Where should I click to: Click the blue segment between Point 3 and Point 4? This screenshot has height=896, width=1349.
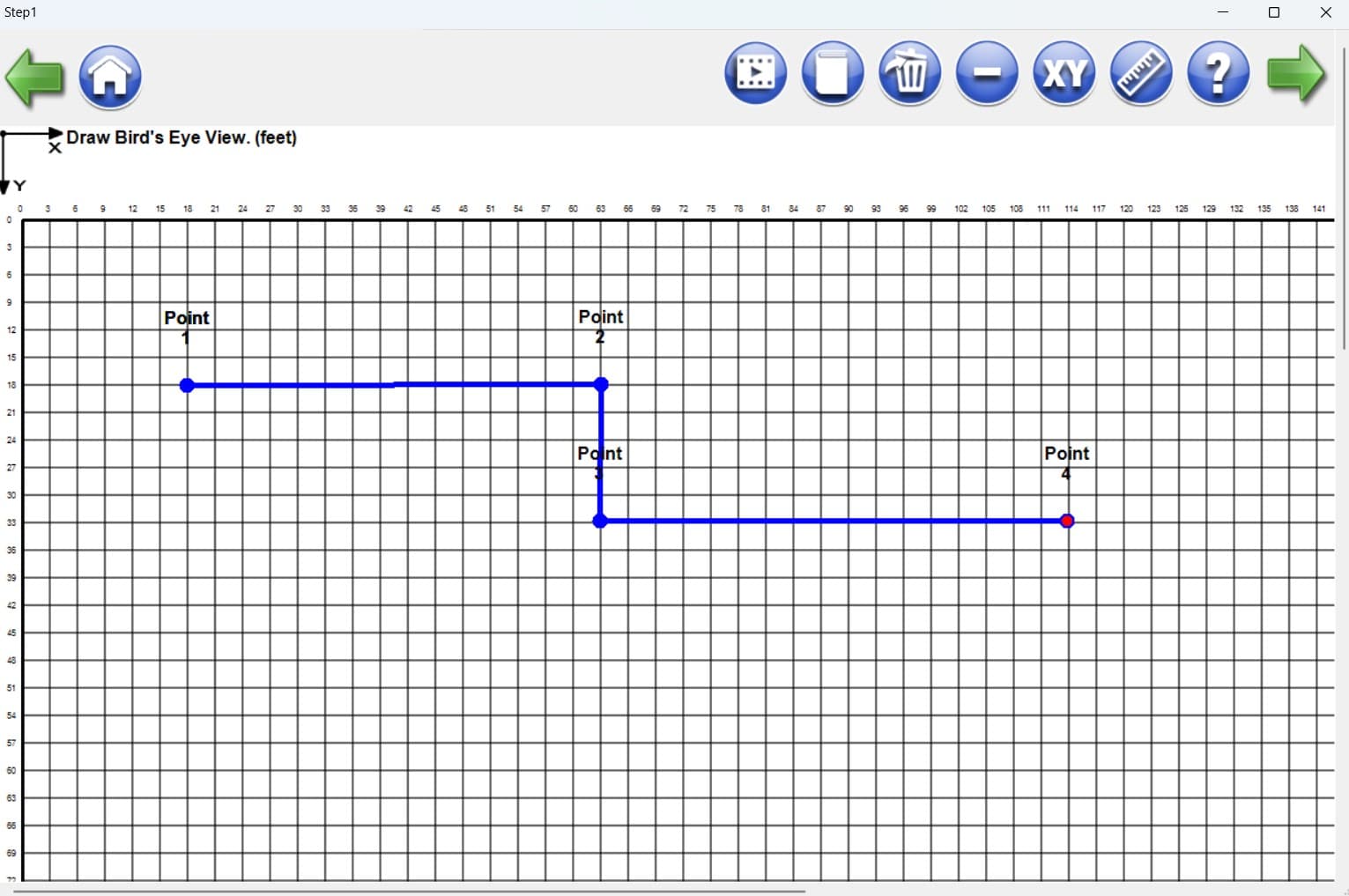pyautogui.click(x=833, y=521)
